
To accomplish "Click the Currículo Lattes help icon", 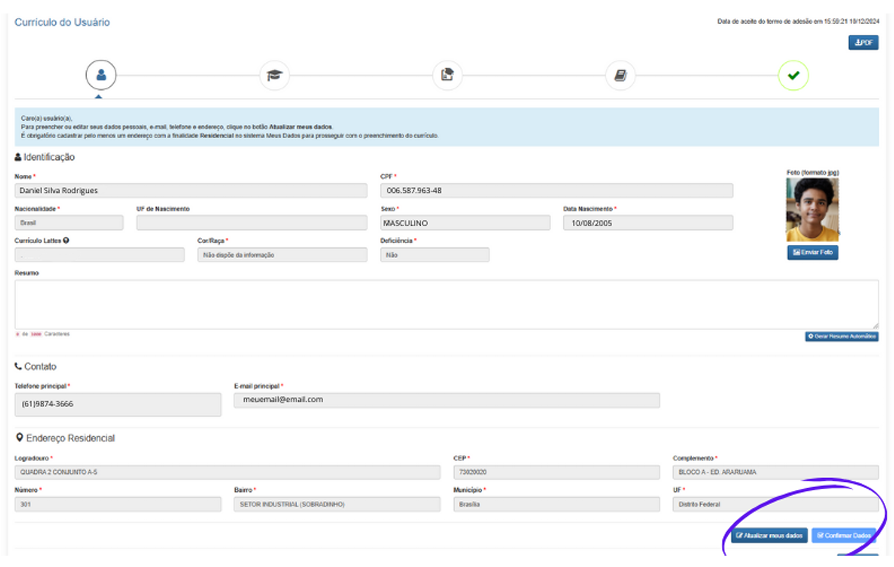I will [66, 241].
